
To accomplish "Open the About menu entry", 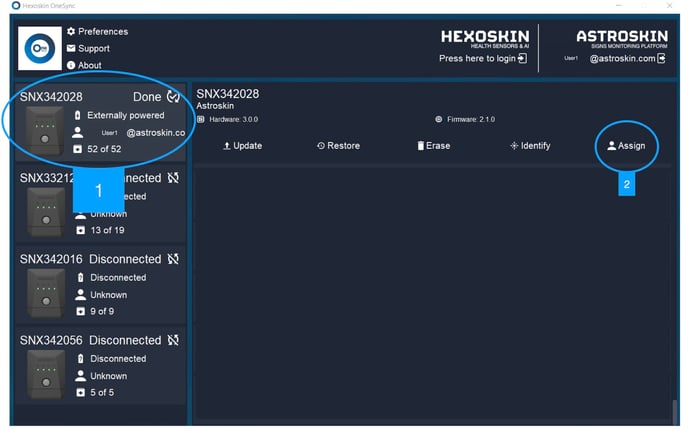I will coord(84,65).
